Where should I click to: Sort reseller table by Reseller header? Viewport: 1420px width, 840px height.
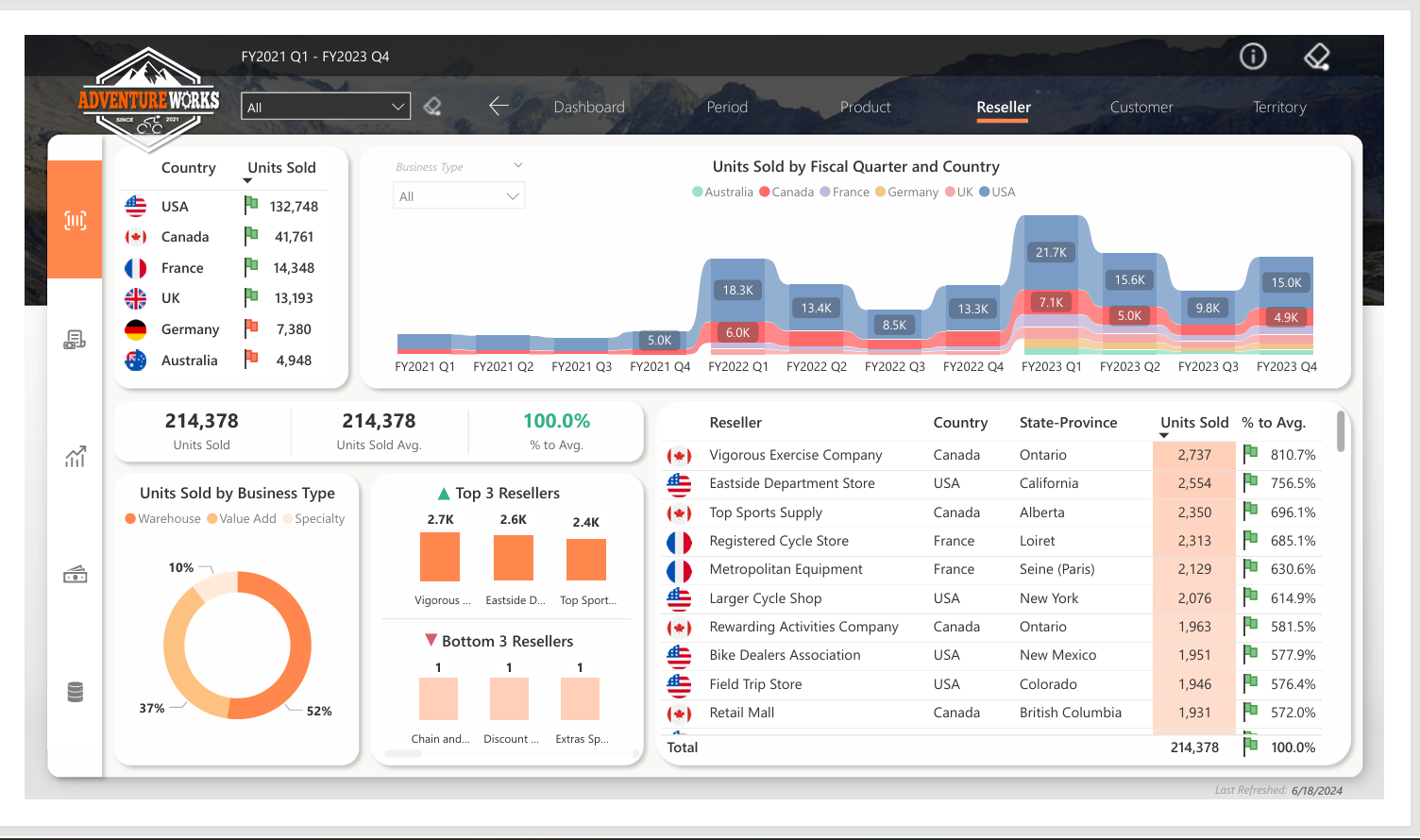point(735,423)
